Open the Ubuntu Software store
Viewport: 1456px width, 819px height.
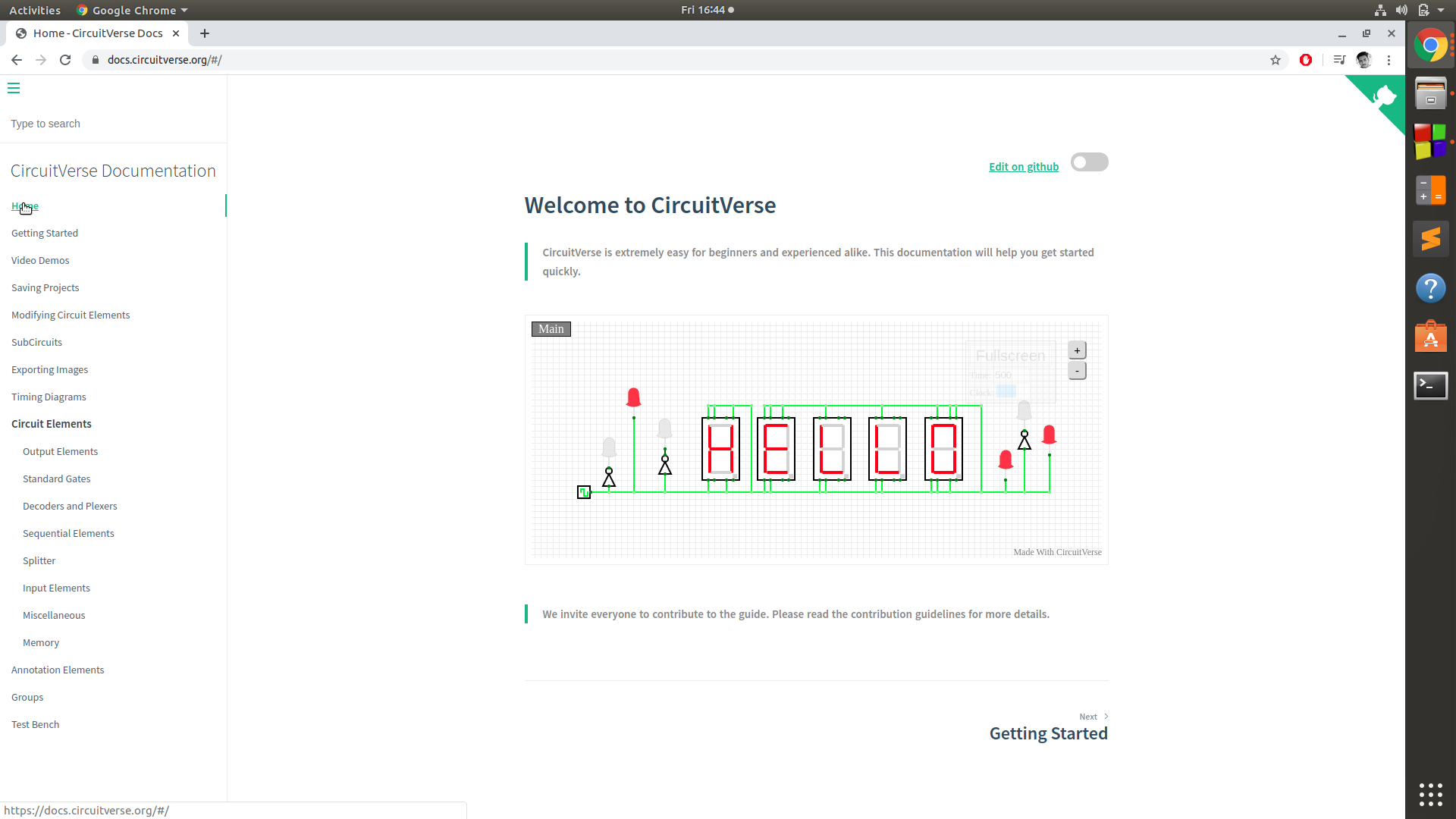point(1431,337)
